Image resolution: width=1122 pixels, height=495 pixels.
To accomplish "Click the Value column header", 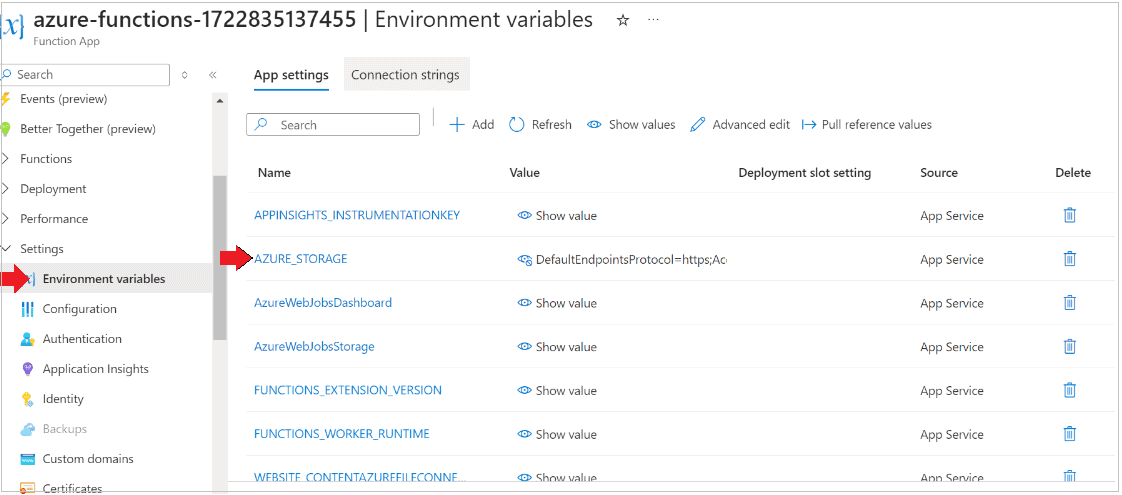I will click(x=525, y=172).
